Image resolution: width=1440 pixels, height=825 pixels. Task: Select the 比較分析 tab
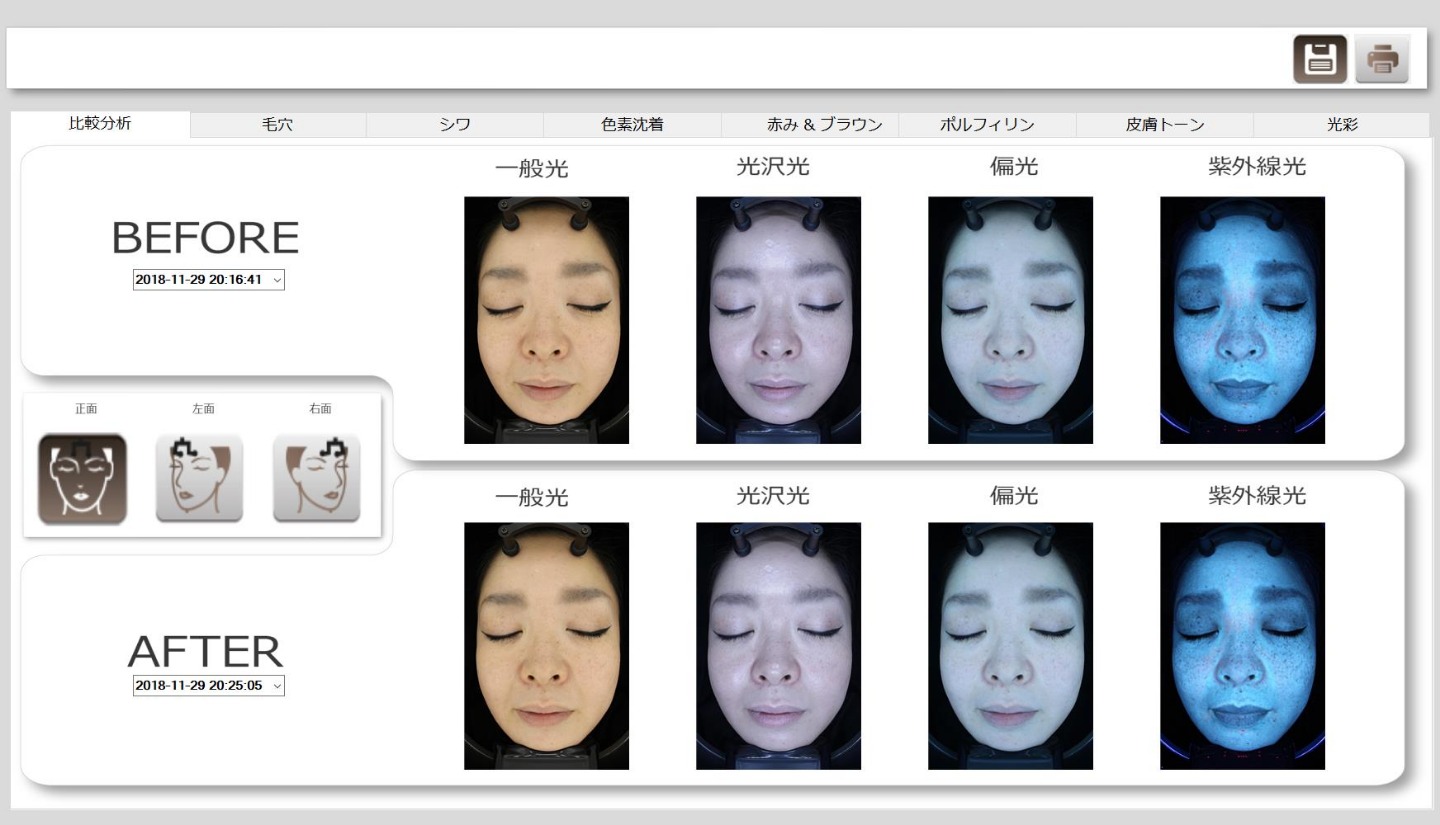[x=100, y=124]
